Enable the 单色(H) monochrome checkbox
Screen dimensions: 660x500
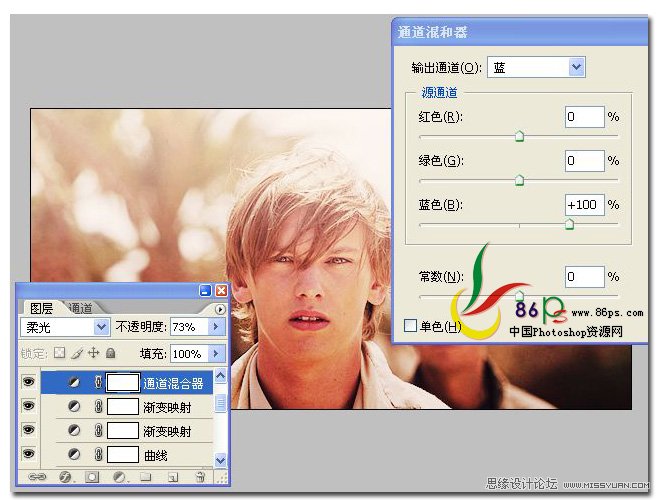410,325
